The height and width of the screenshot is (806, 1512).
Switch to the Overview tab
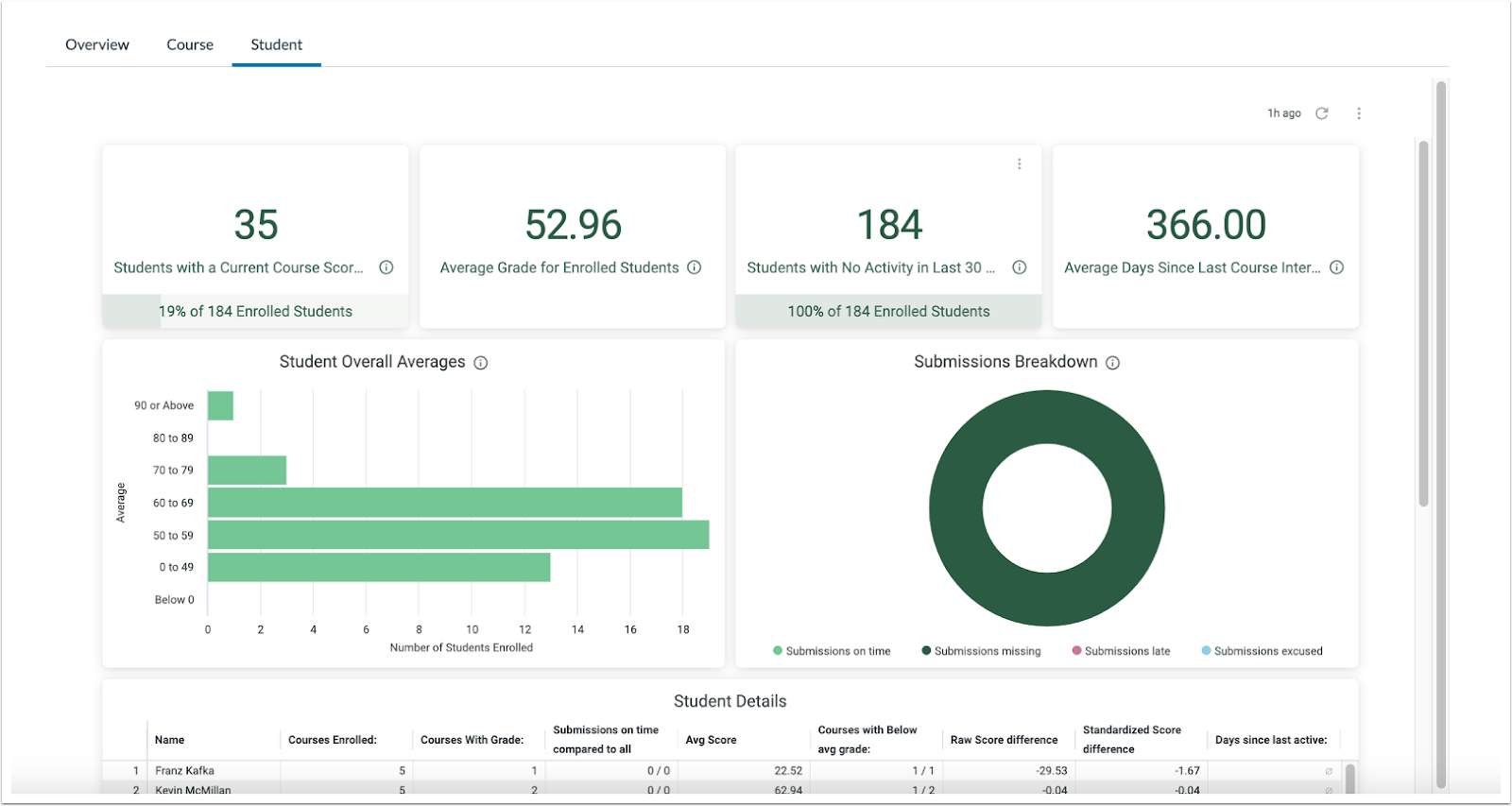(x=97, y=44)
